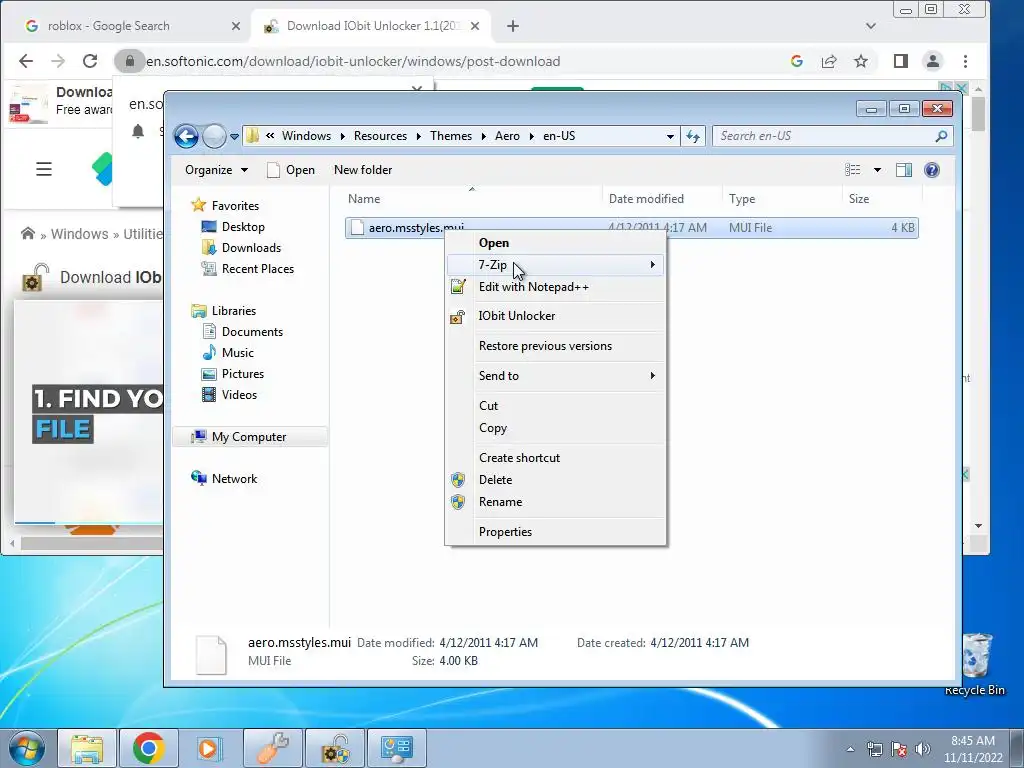The width and height of the screenshot is (1024, 768).
Task: Select Favorites in navigation pane
Action: pos(235,206)
